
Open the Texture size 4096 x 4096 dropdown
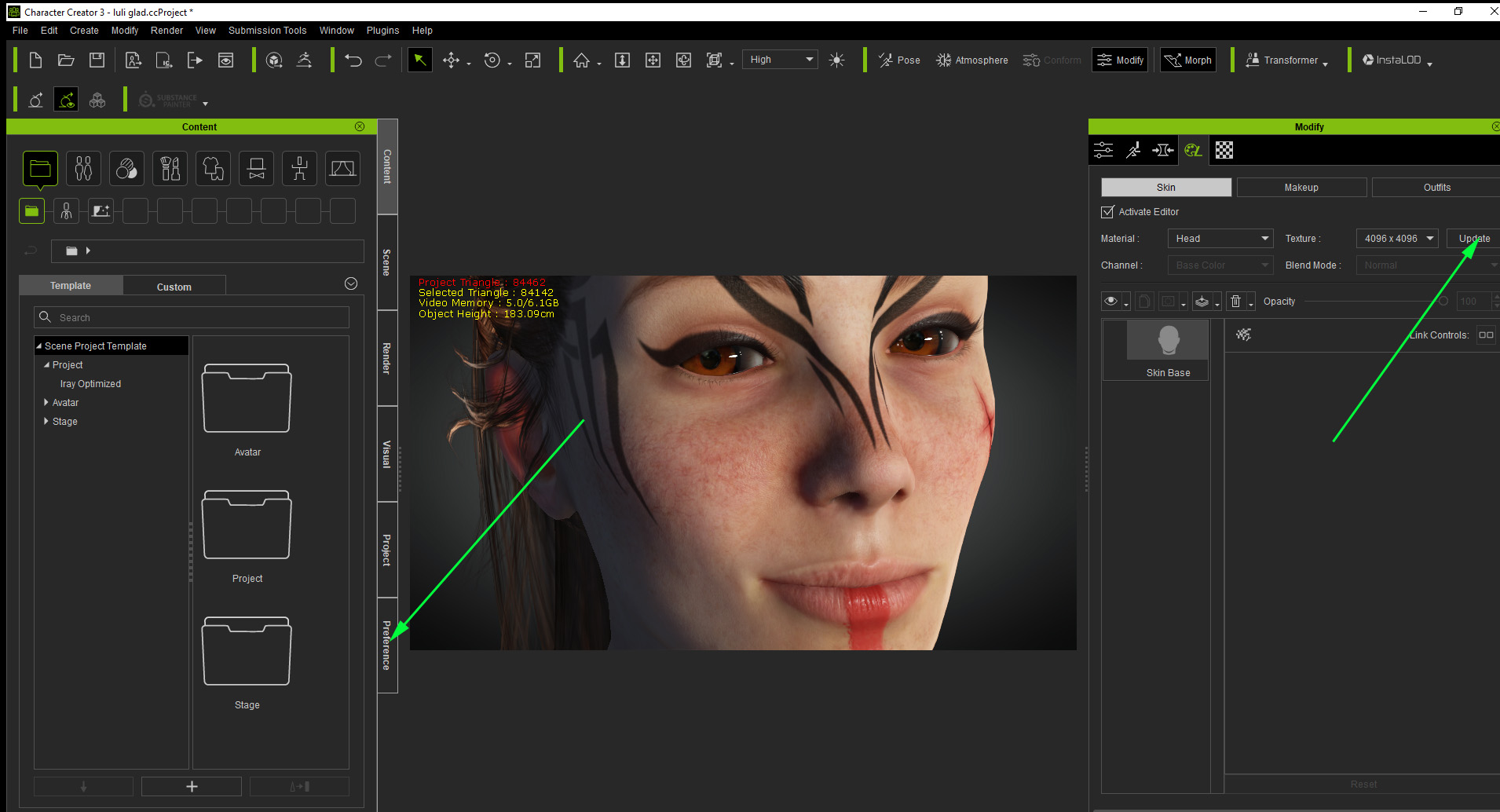[1397, 239]
